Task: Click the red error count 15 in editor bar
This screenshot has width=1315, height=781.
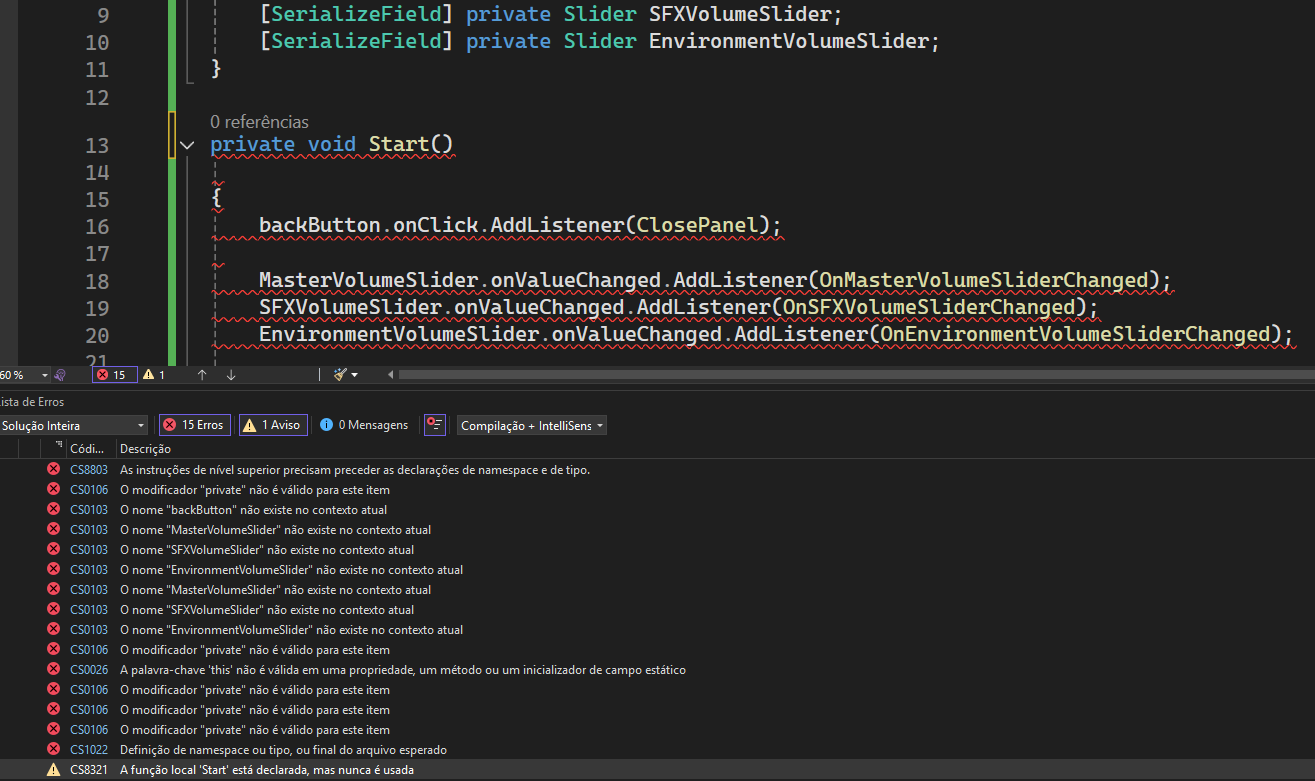Action: point(115,375)
